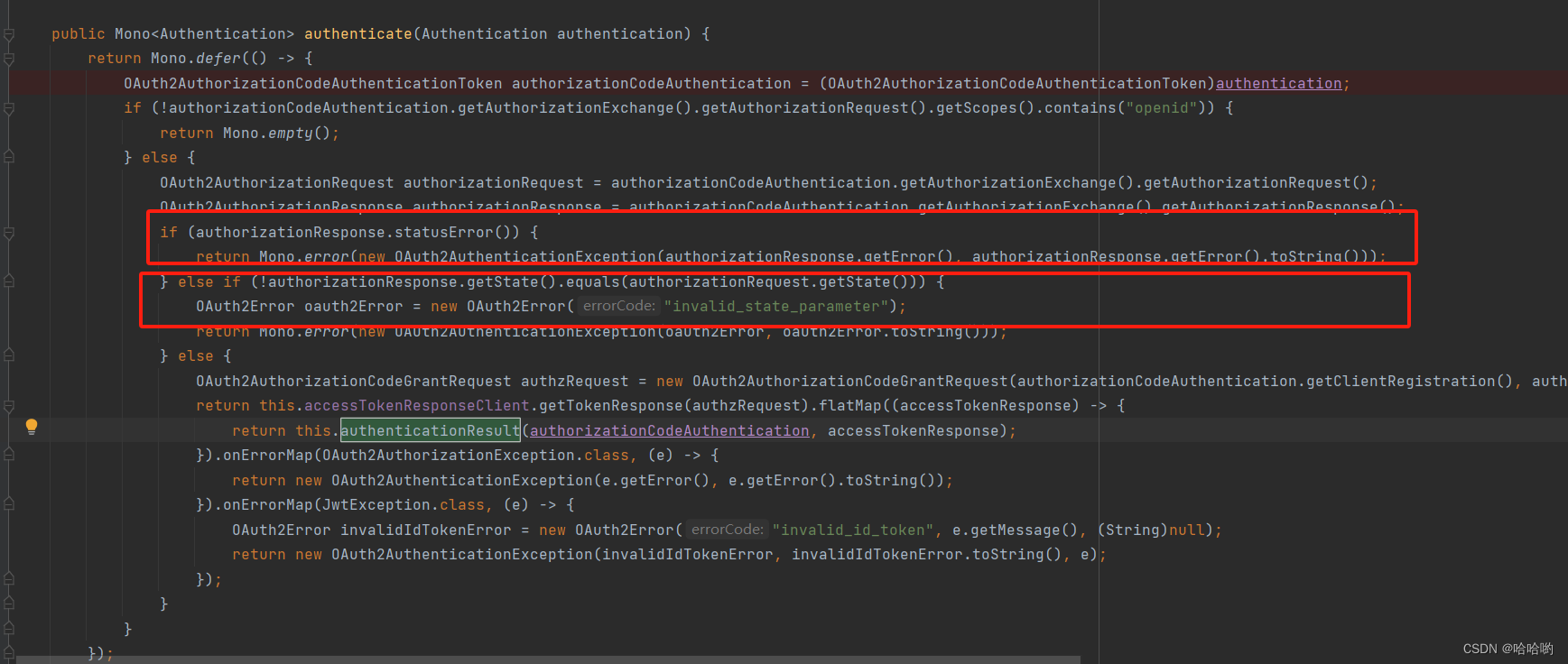This screenshot has width=1568, height=664.
Task: Click the "invalid_id_token" string literal
Action: click(853, 530)
